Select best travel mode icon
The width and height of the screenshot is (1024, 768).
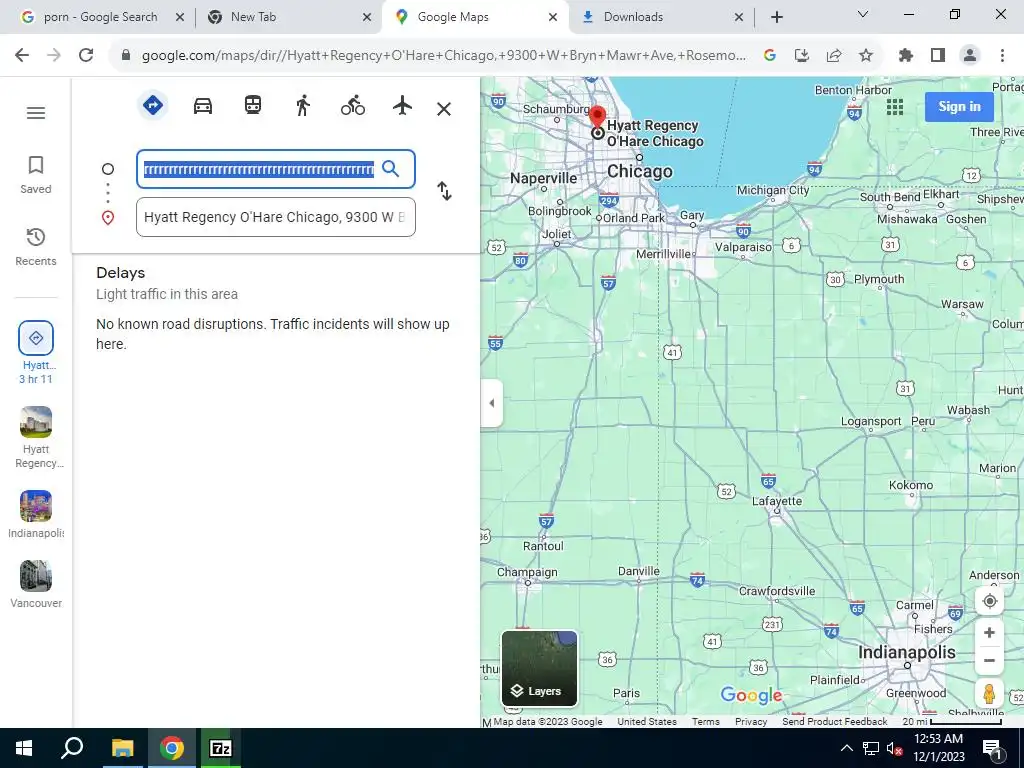coord(153,105)
